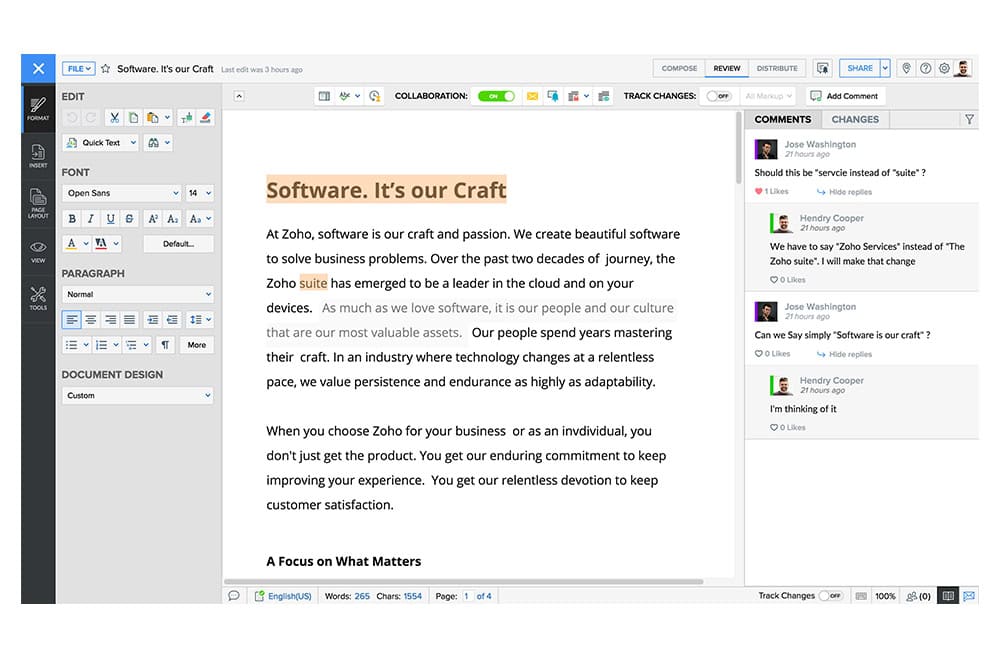Click the increase indent icon
The width and height of the screenshot is (1000, 658).
tap(153, 319)
